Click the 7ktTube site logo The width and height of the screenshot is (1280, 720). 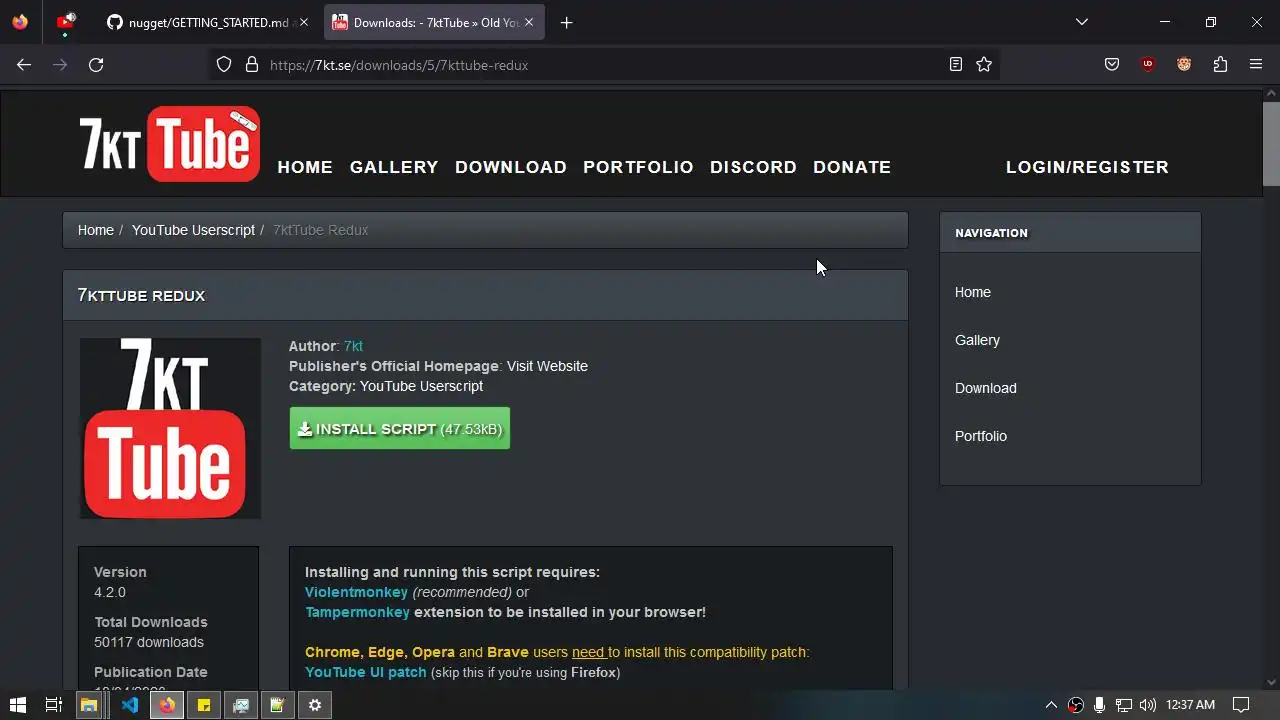pos(170,144)
